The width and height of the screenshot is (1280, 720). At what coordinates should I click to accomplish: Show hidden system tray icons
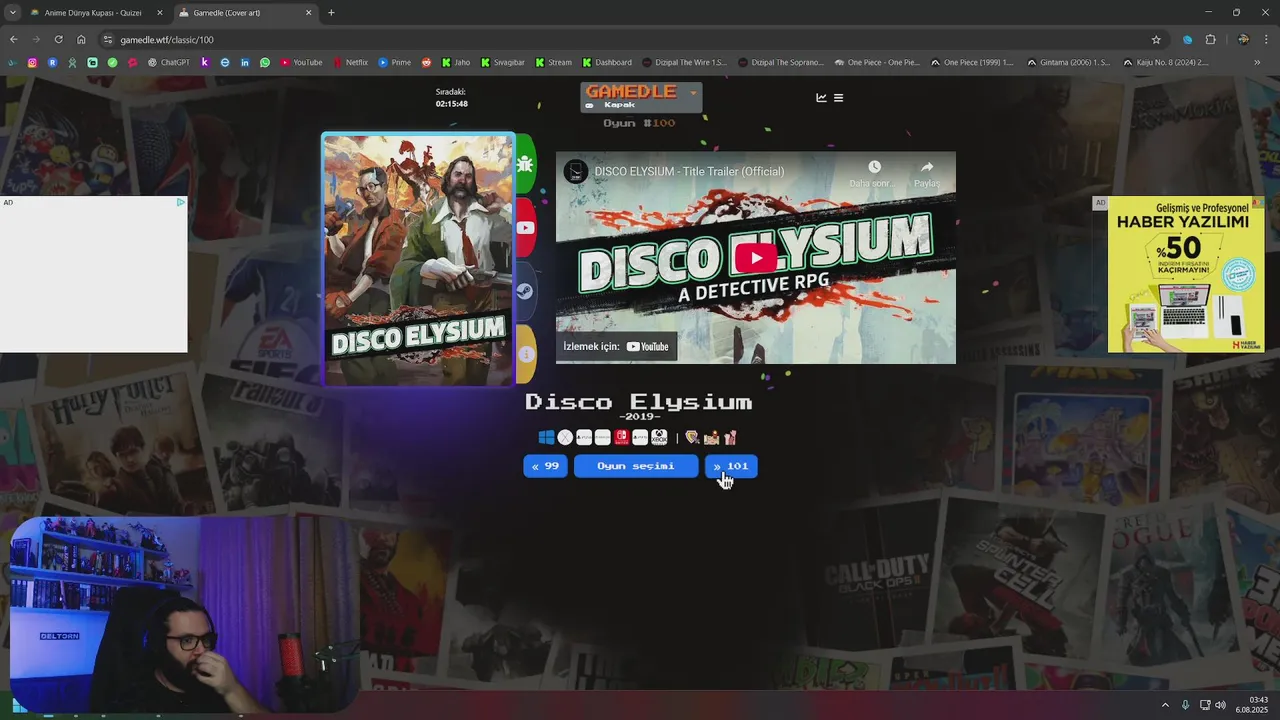(x=1165, y=705)
